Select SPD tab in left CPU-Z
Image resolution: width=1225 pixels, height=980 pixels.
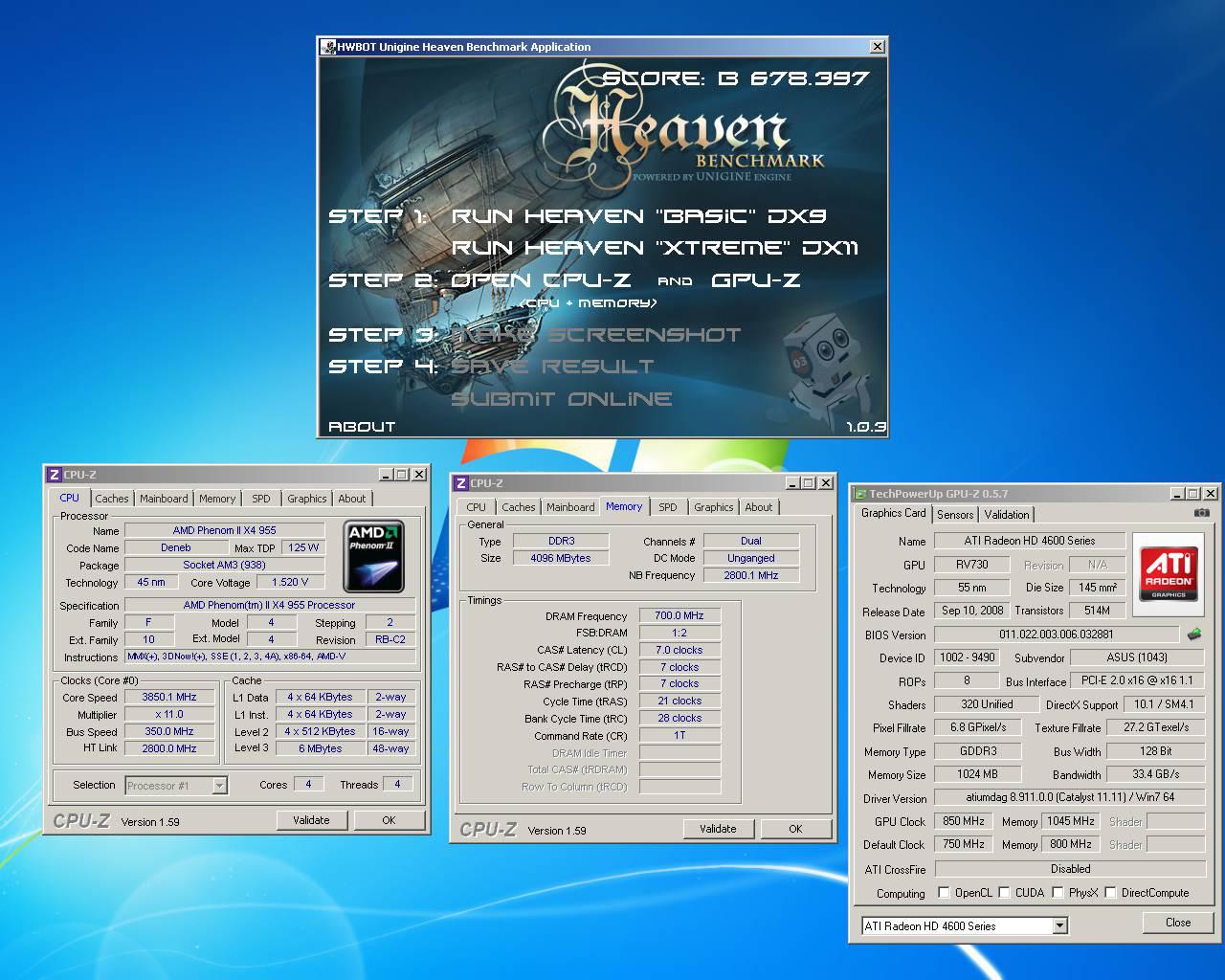(x=261, y=499)
